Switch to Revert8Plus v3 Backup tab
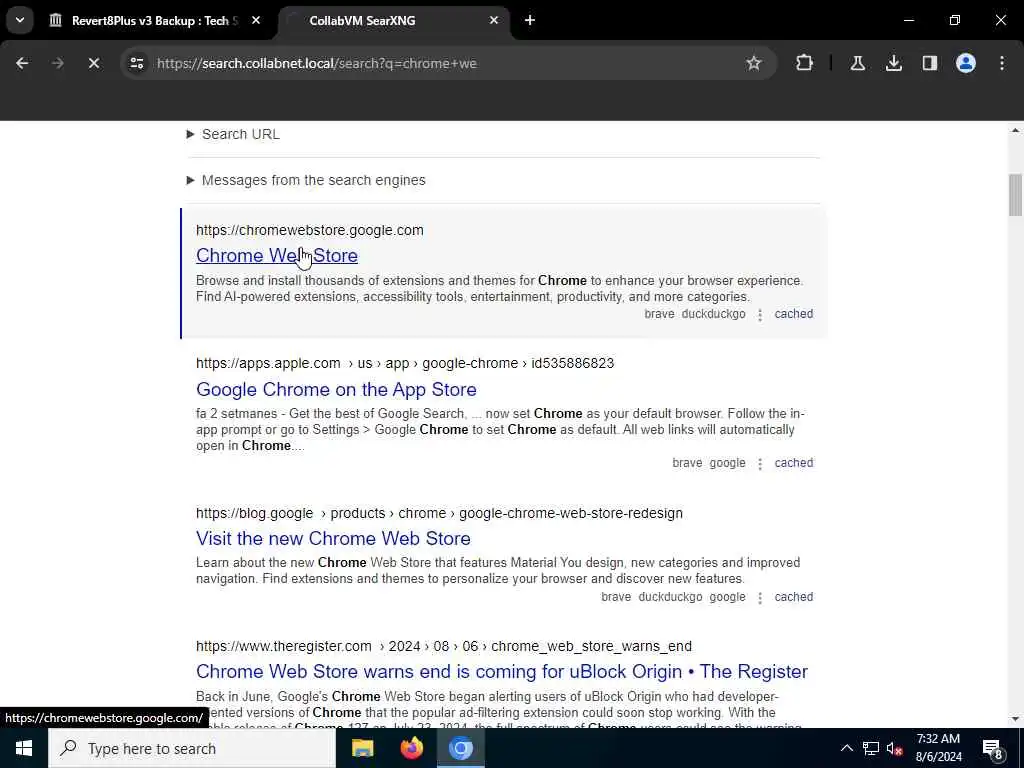 pyautogui.click(x=153, y=21)
